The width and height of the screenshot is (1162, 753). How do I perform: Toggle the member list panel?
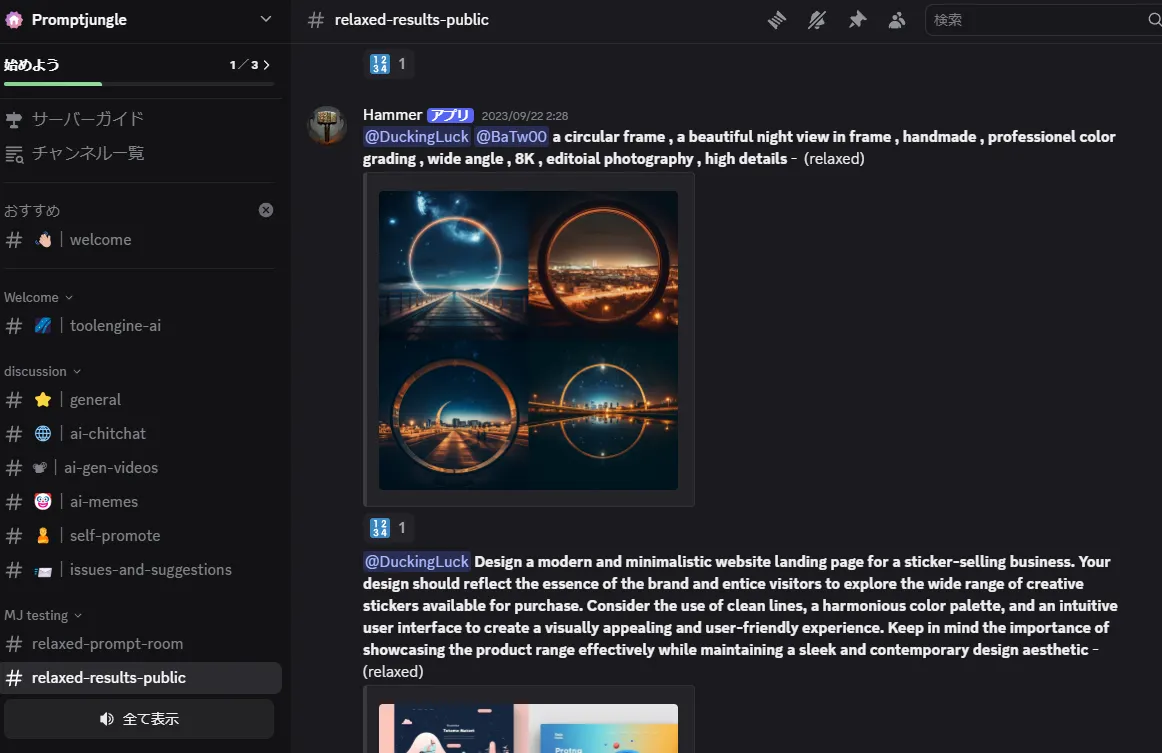pos(897,20)
